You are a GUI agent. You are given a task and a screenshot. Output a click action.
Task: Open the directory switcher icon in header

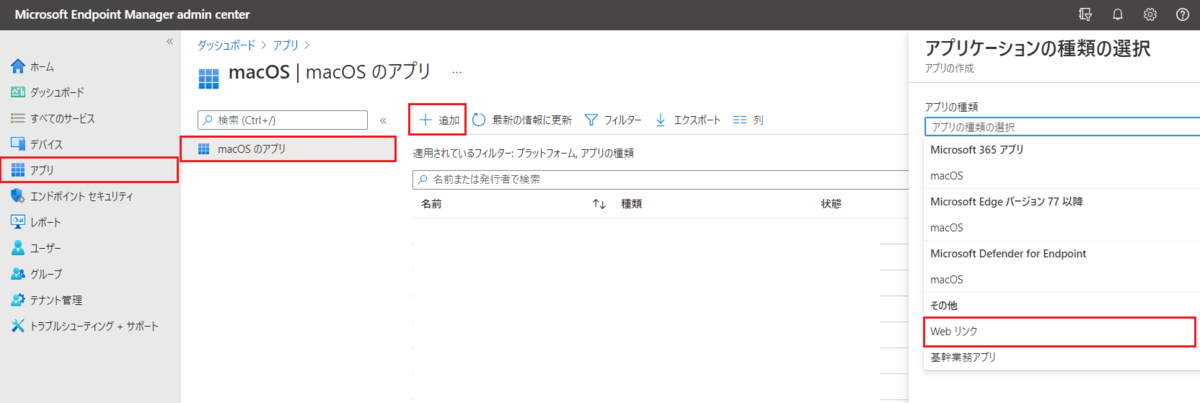1085,14
